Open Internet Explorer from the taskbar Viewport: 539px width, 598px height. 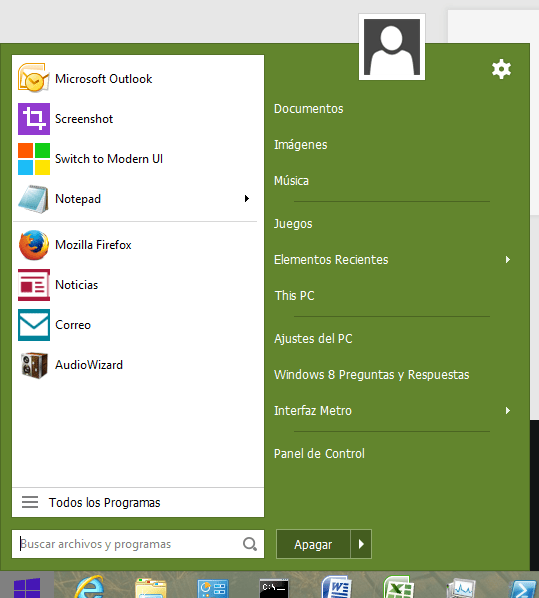[89, 587]
